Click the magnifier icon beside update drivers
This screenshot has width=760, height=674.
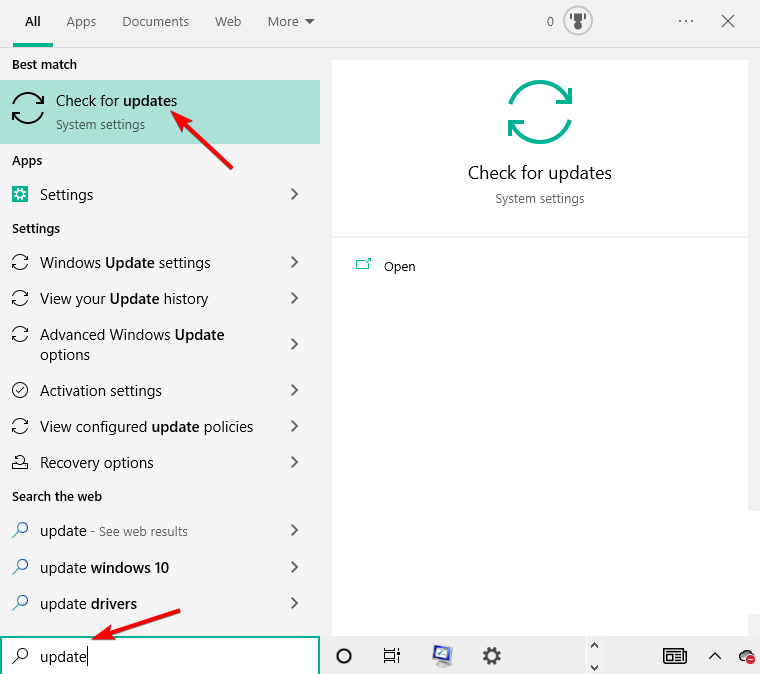[20, 603]
